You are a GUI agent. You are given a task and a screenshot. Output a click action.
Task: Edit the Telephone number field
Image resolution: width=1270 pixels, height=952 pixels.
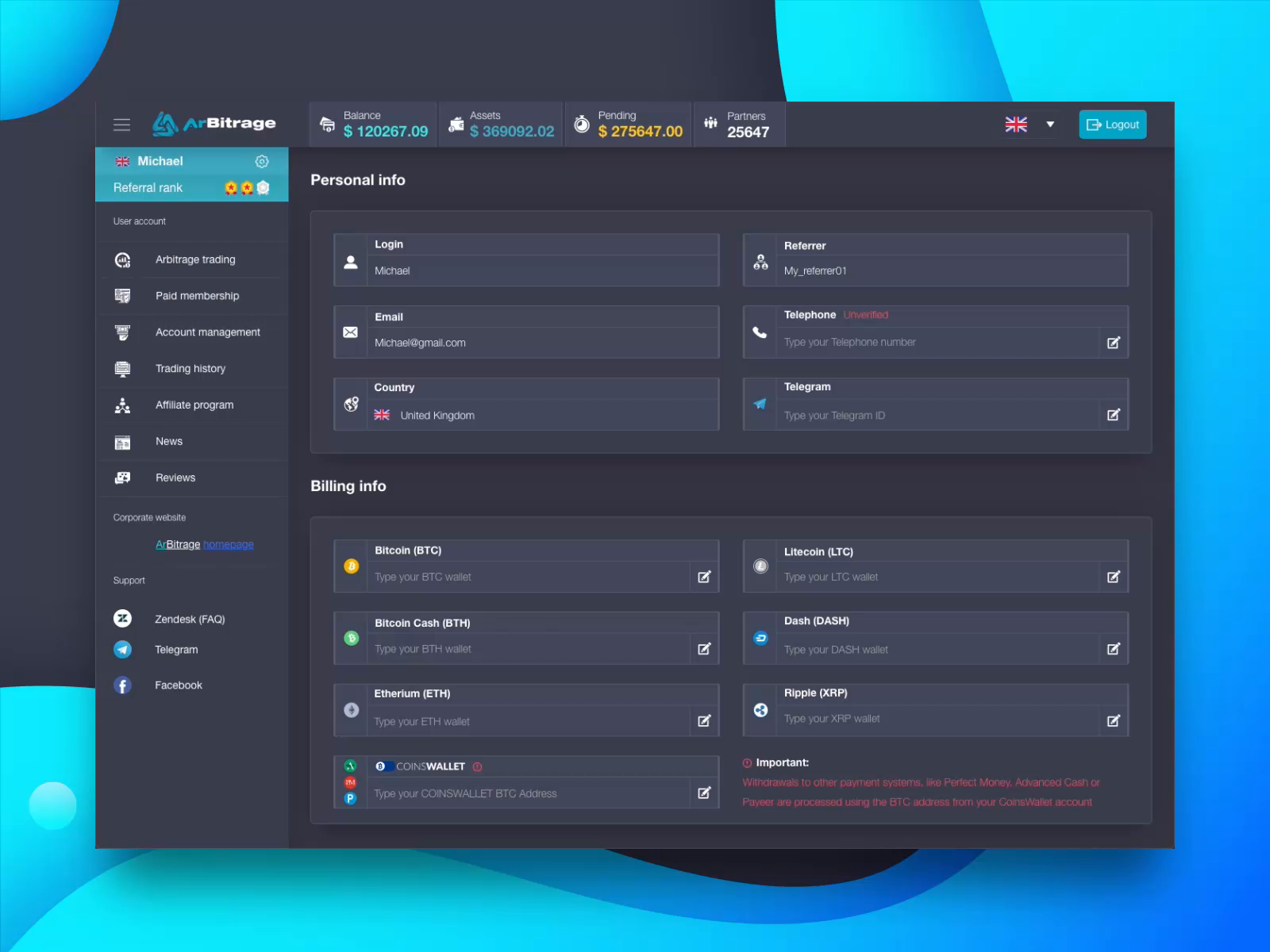pos(1114,342)
